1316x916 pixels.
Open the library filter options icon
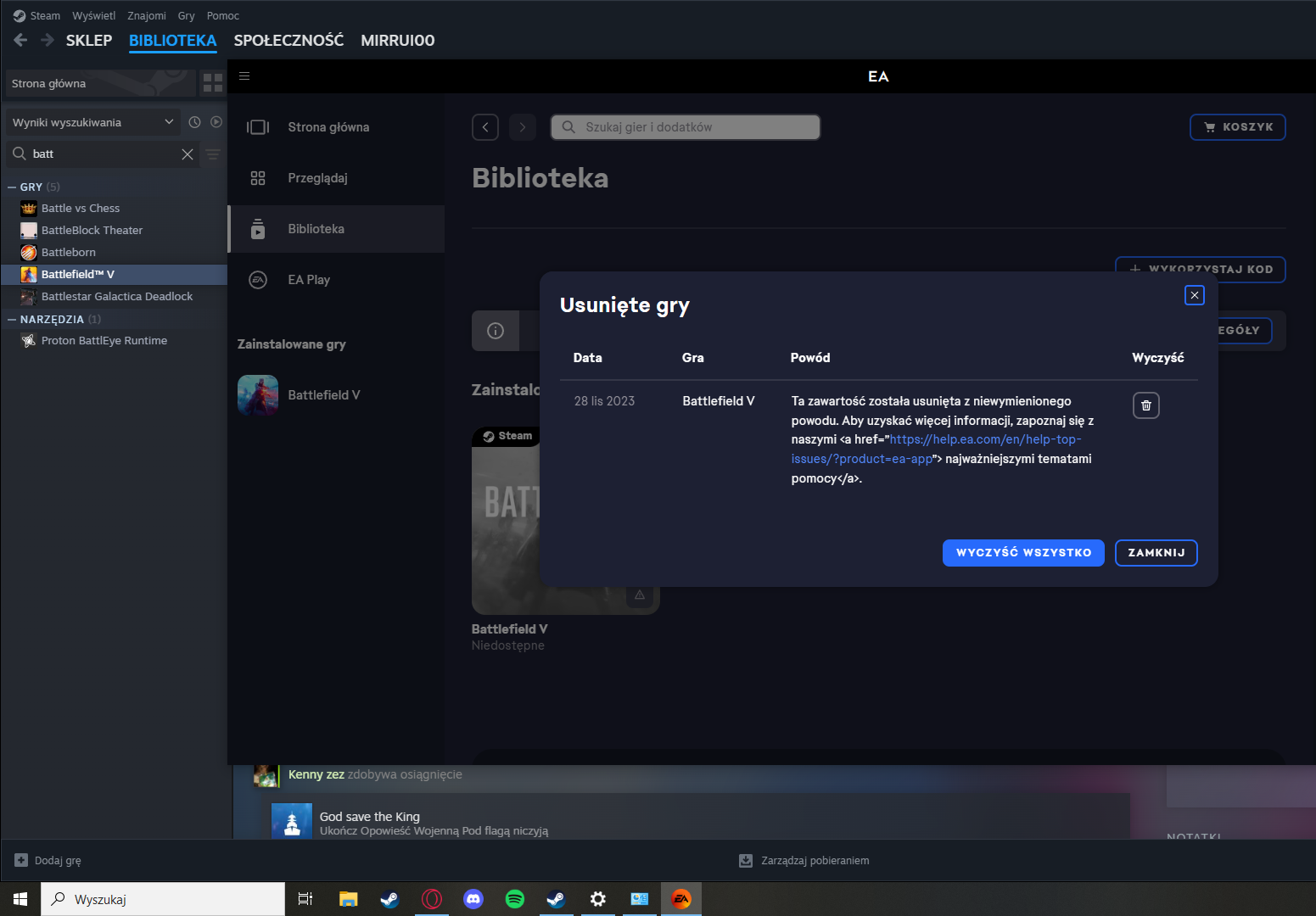[213, 154]
